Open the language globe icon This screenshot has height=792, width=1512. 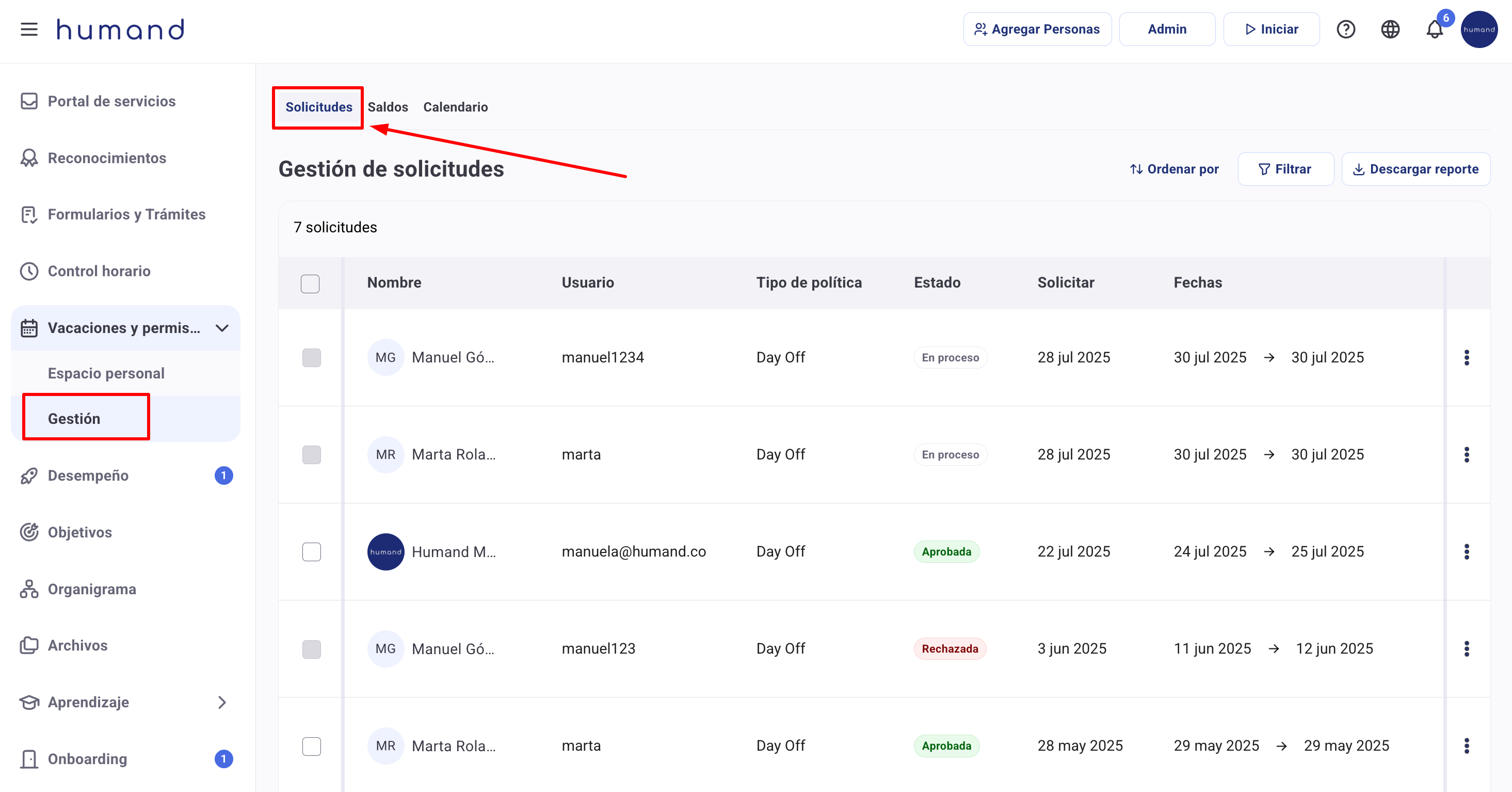pyautogui.click(x=1390, y=29)
